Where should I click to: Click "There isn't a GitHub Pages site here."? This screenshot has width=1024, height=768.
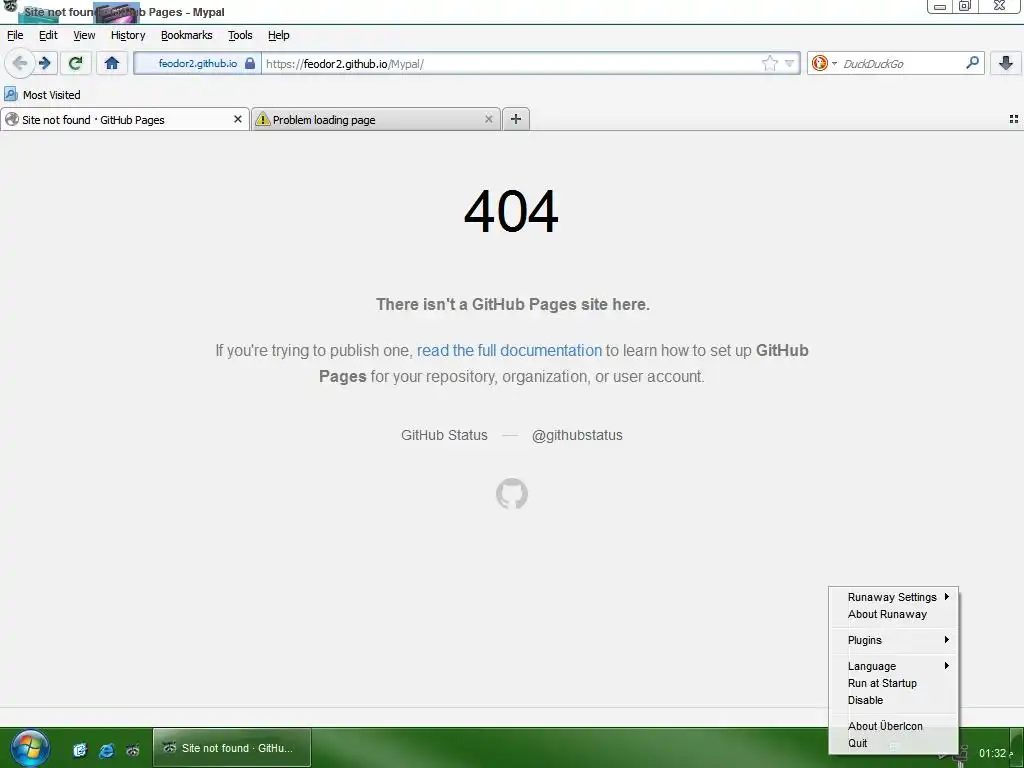tap(513, 304)
